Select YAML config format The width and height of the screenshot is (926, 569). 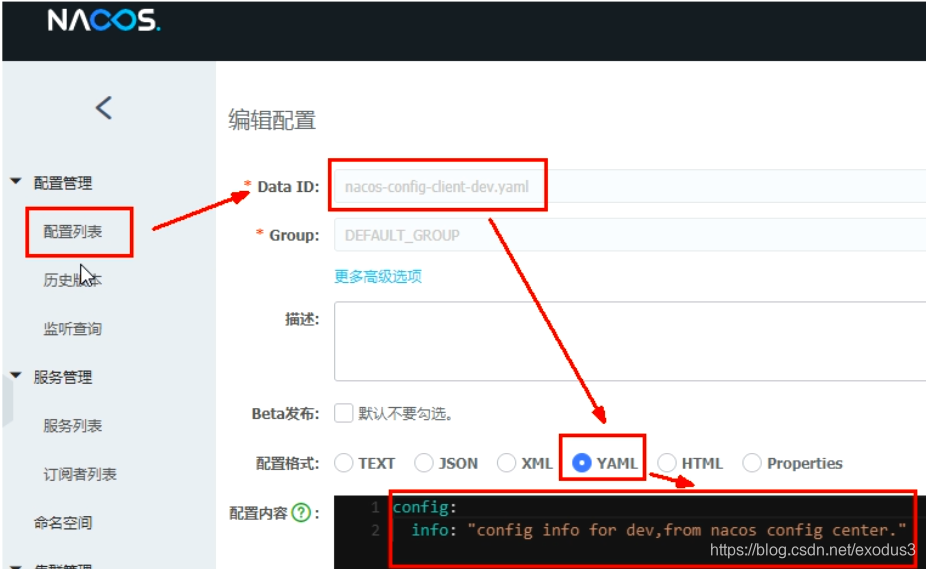point(582,463)
